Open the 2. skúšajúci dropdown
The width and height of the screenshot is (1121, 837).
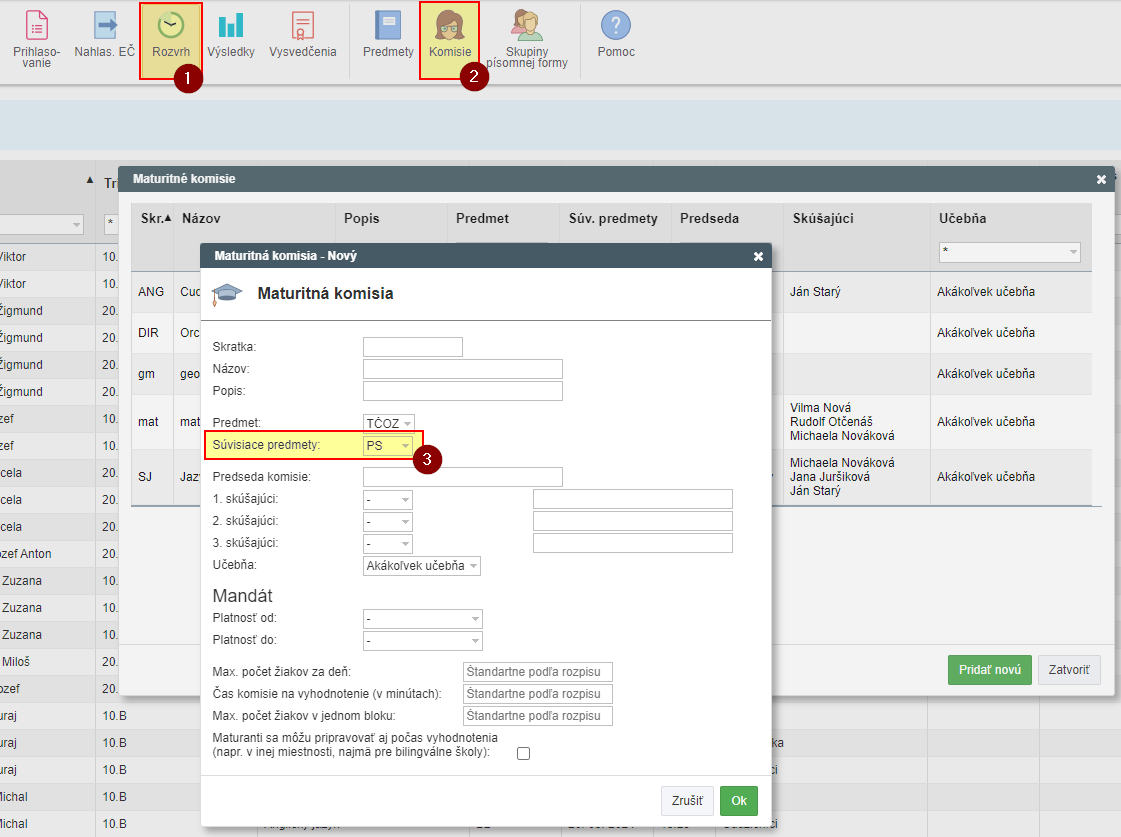click(388, 522)
